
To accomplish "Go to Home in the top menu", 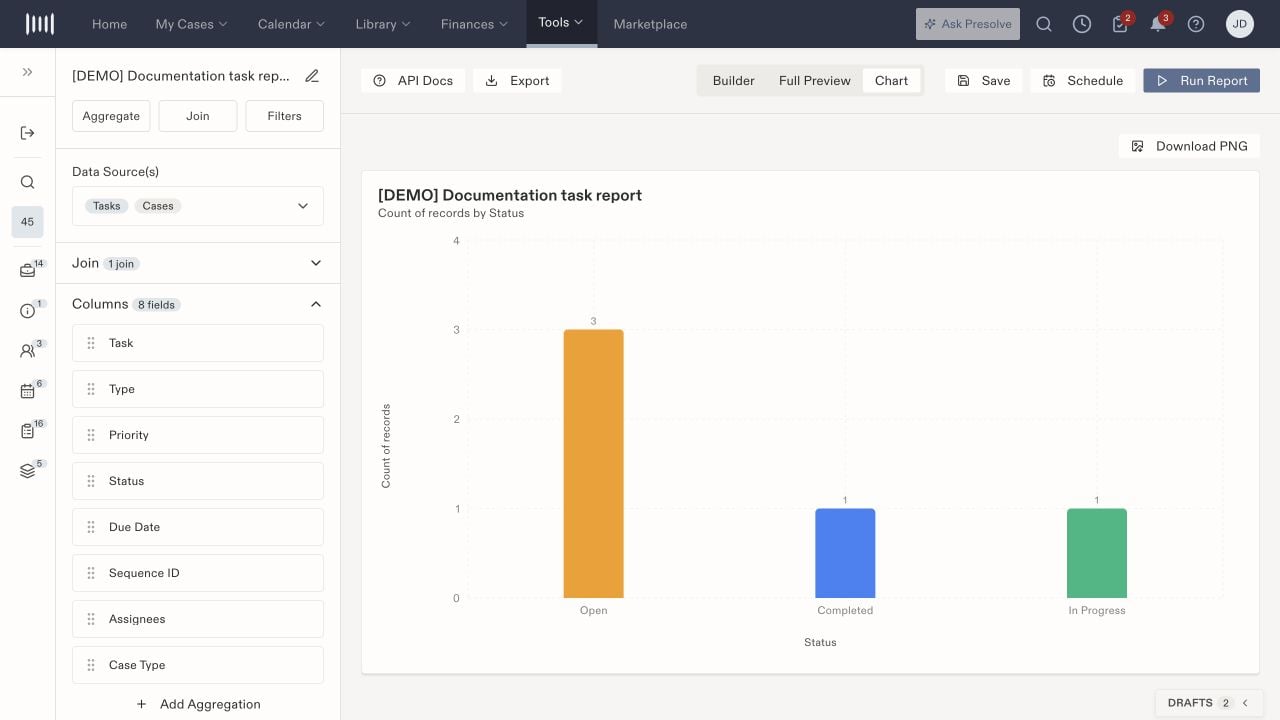I will [x=109, y=24].
